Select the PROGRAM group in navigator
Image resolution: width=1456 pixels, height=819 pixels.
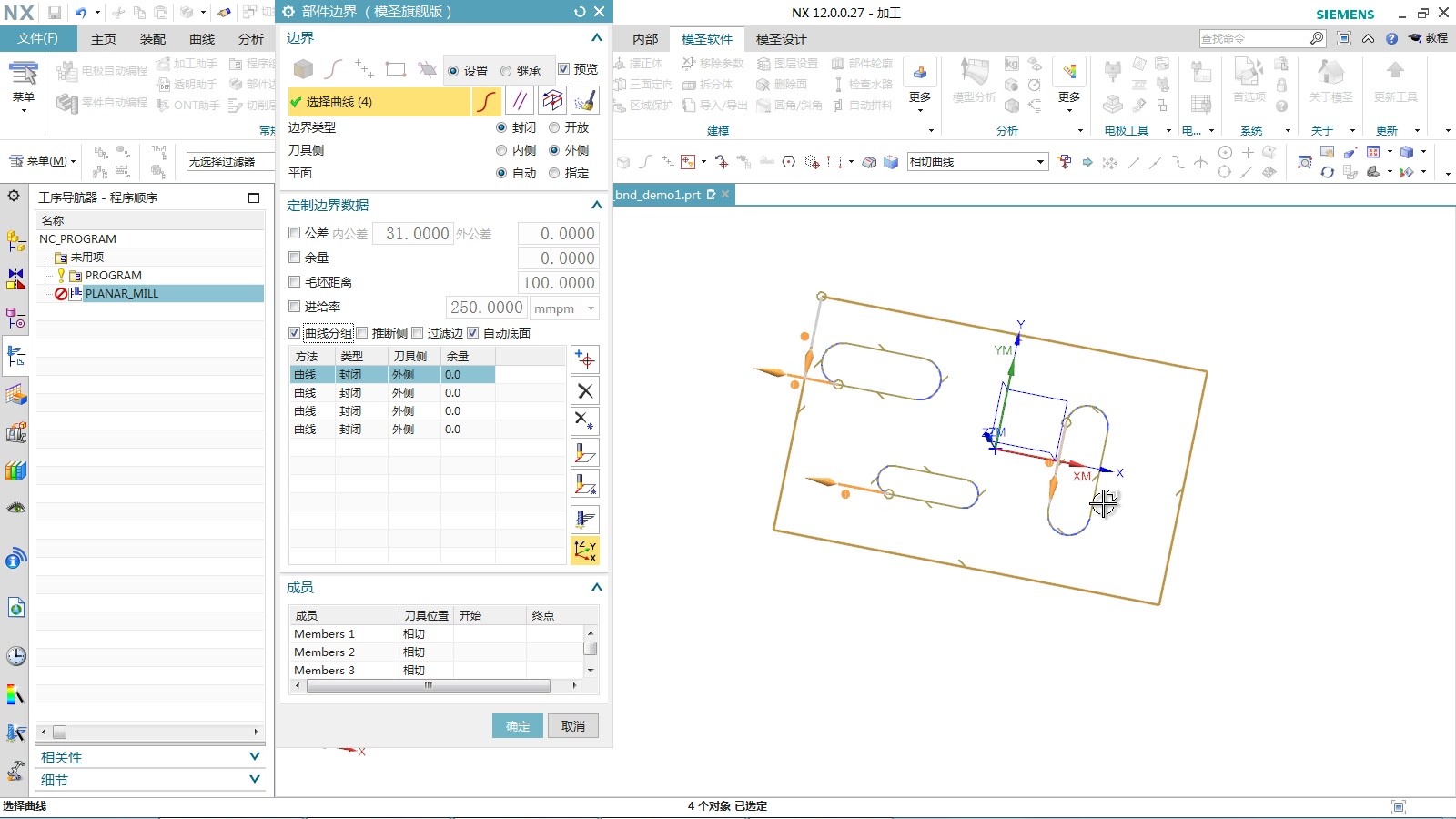[x=114, y=275]
